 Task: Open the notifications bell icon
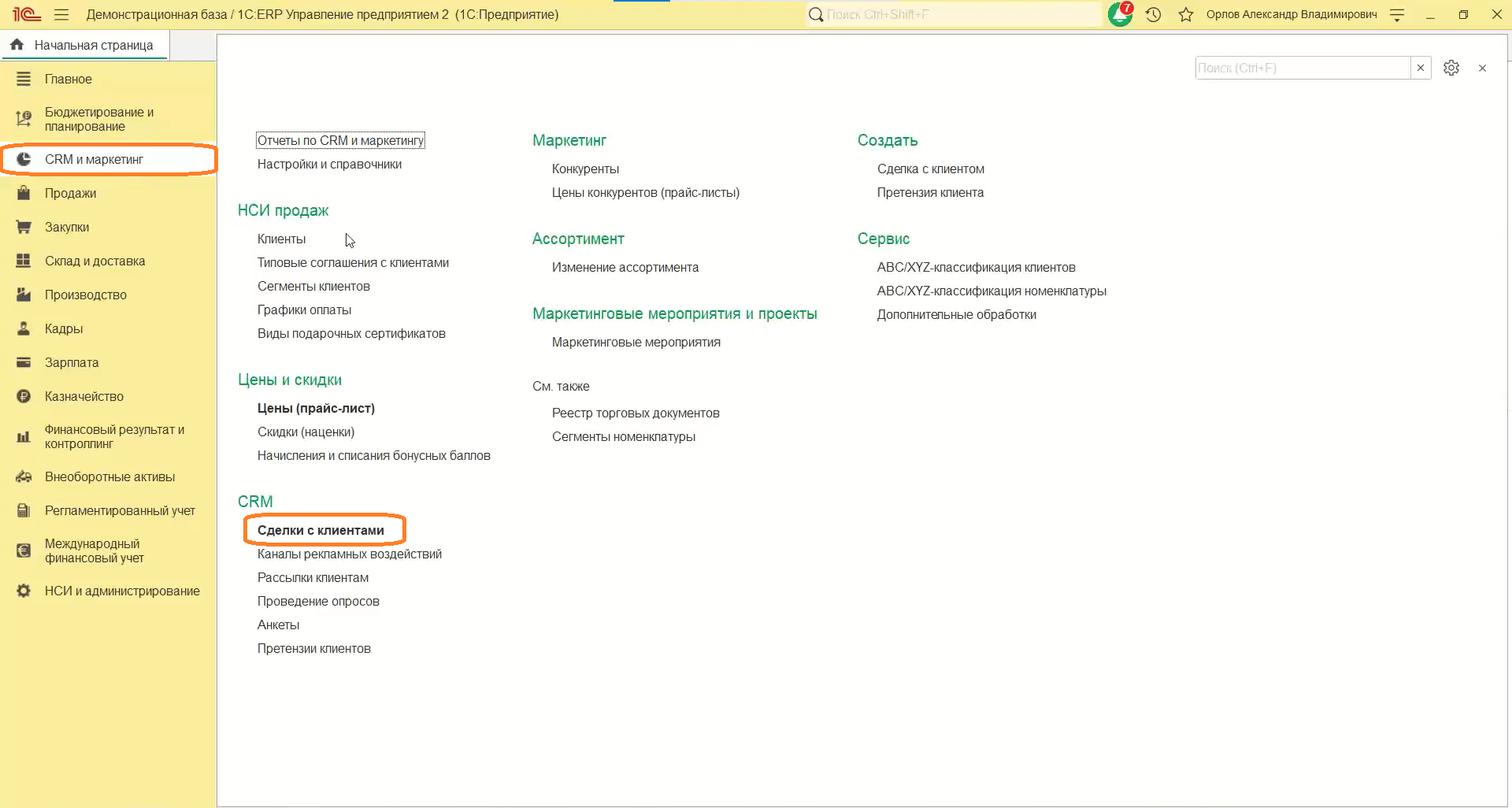[x=1120, y=14]
